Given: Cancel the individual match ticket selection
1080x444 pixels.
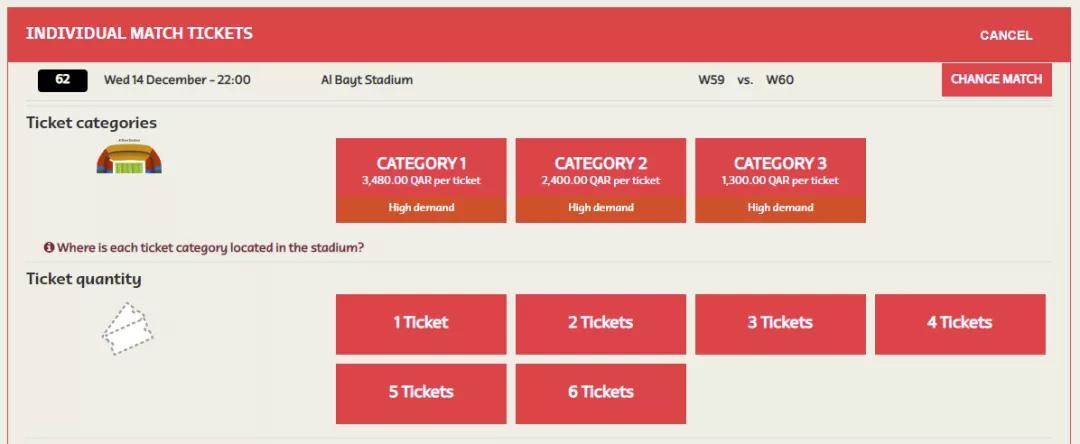Looking at the screenshot, I should (x=1005, y=35).
